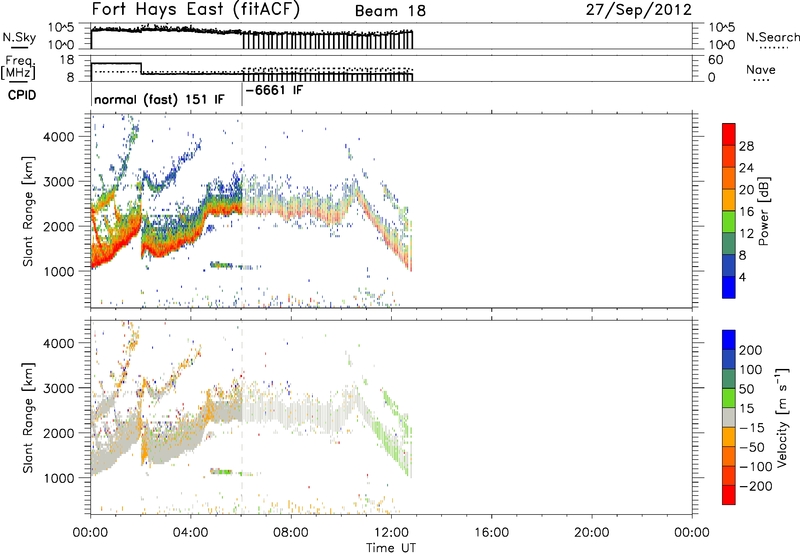Click the '04:00' time axis label
This screenshot has height=554, width=800.
(x=191, y=533)
